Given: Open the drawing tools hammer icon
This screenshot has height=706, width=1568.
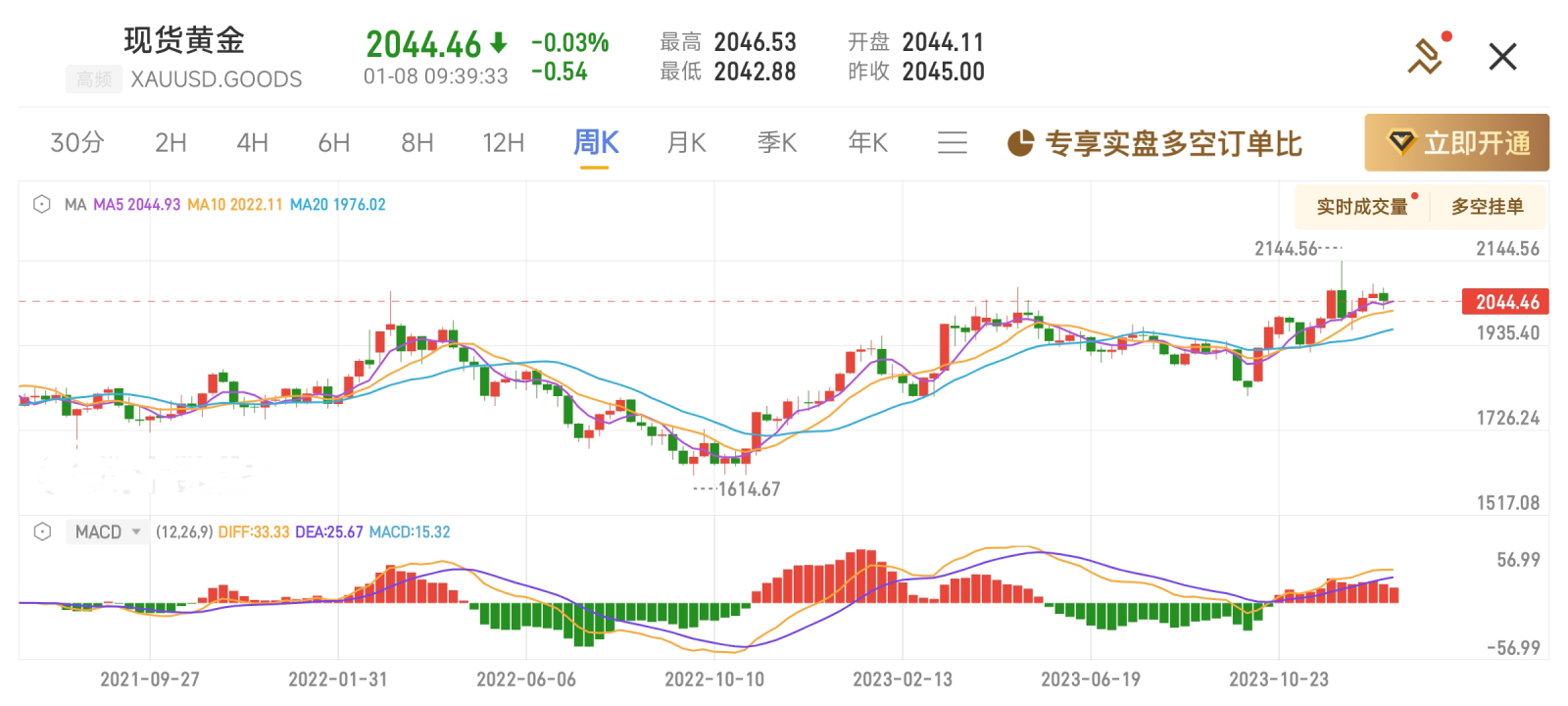Looking at the screenshot, I should (1426, 56).
